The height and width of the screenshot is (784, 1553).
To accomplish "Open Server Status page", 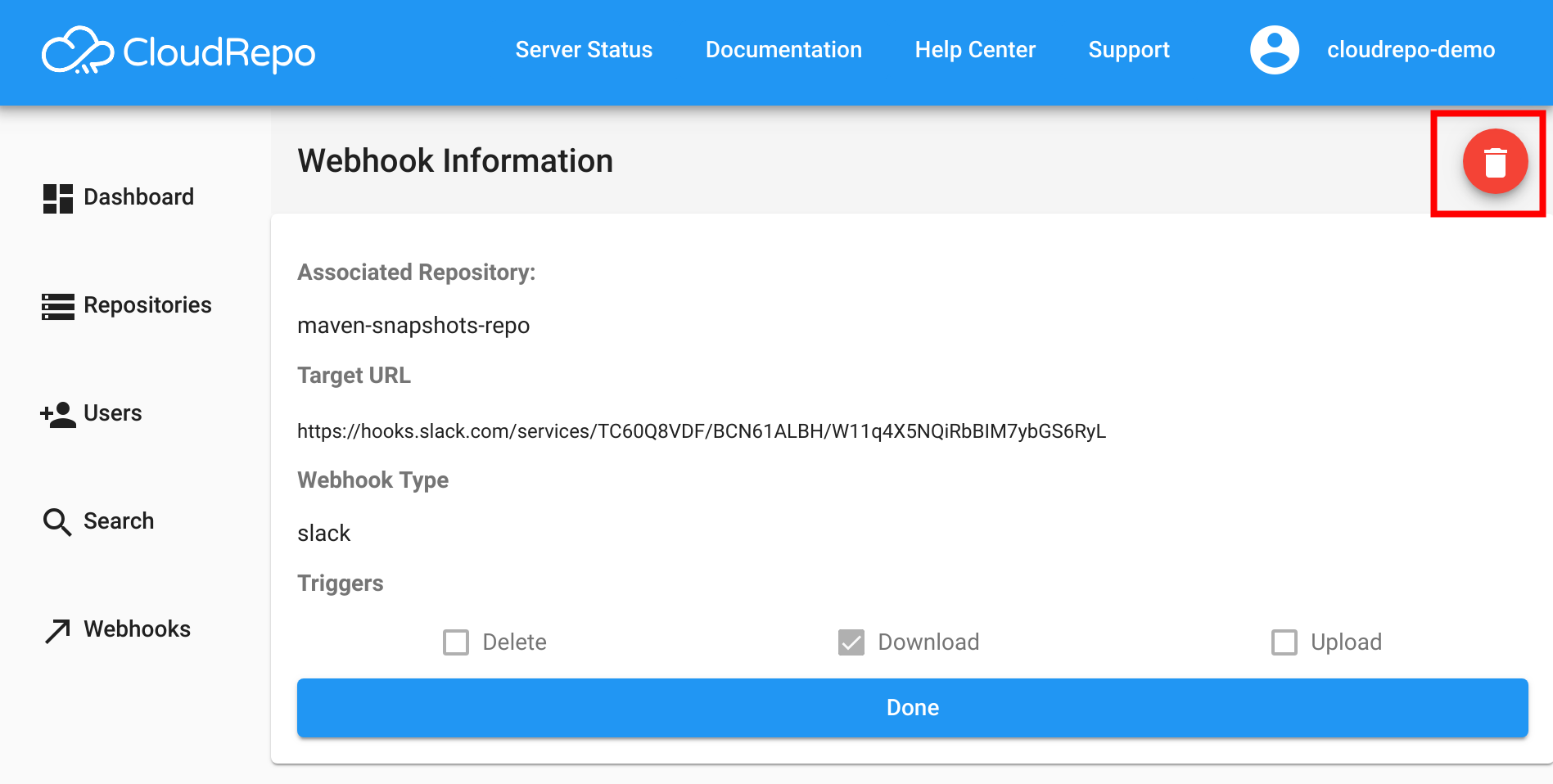I will 584,50.
